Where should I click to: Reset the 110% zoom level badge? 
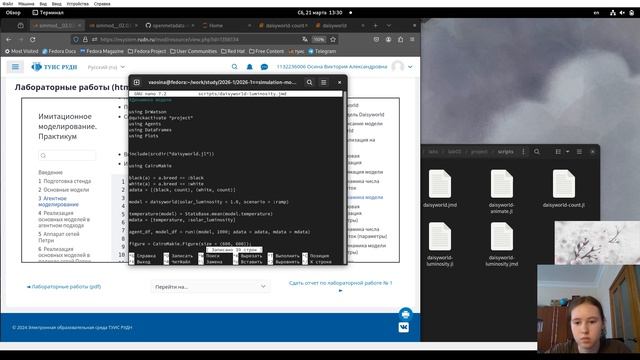(319, 40)
